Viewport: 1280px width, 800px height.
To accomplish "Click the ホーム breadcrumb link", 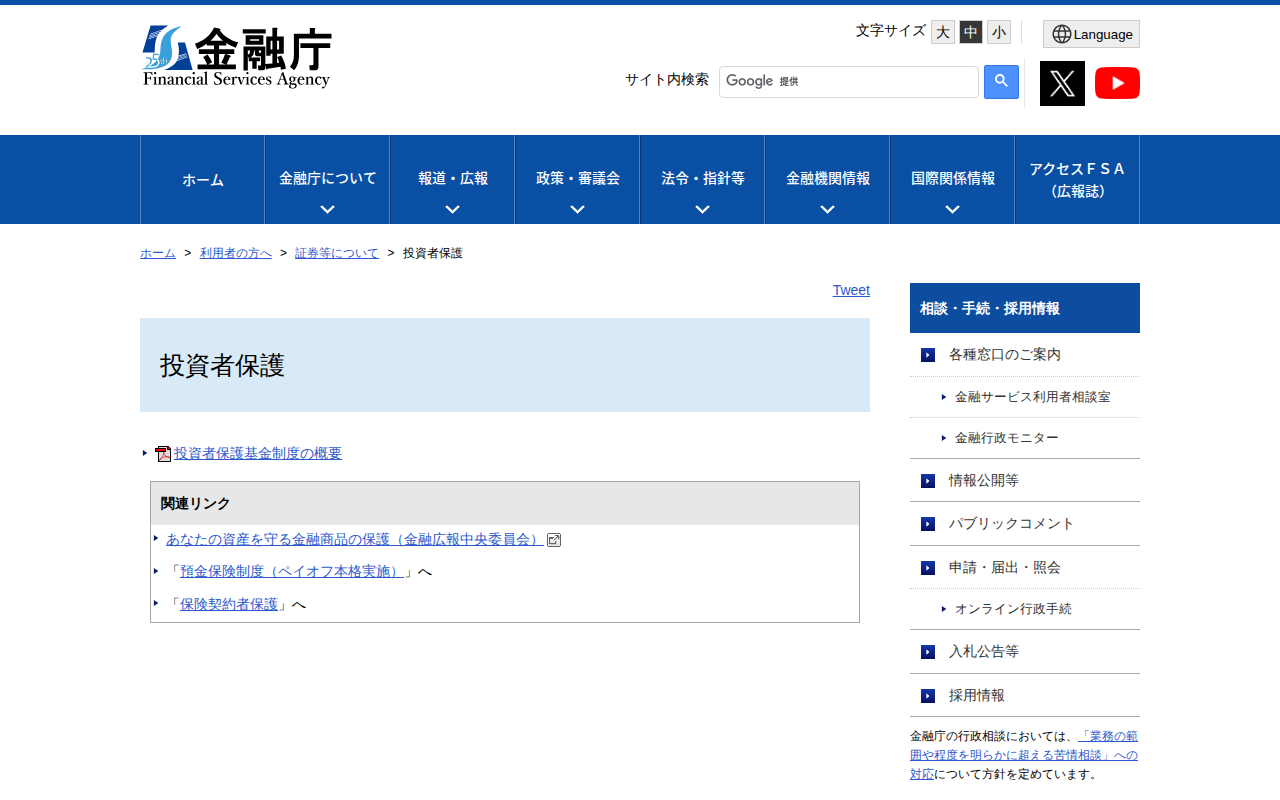I will coord(158,253).
